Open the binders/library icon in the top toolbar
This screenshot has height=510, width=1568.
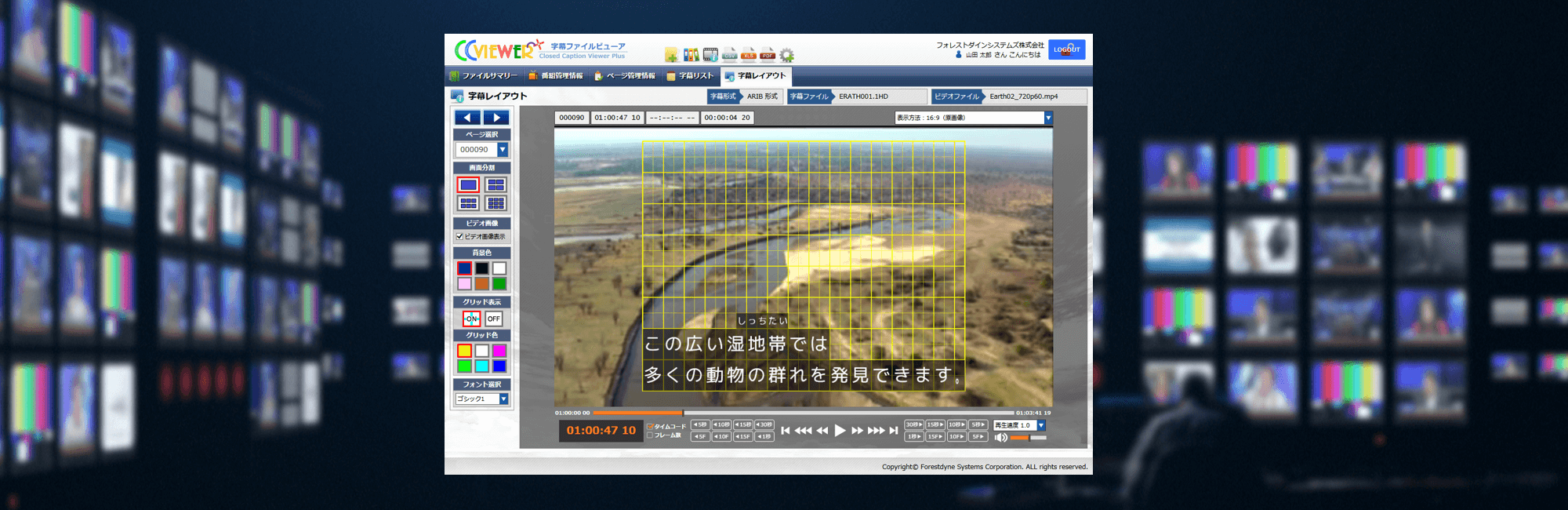click(691, 55)
